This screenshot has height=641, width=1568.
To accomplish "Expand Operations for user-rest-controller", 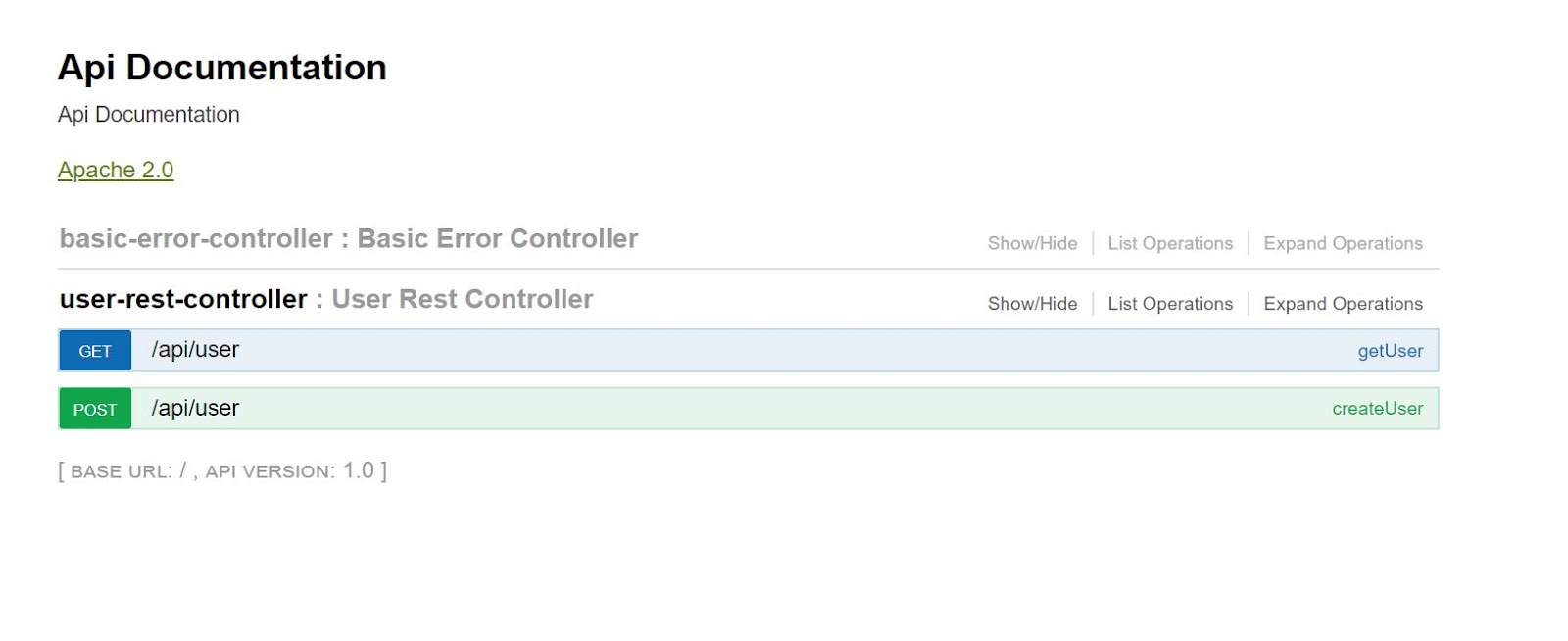I will (x=1343, y=304).
